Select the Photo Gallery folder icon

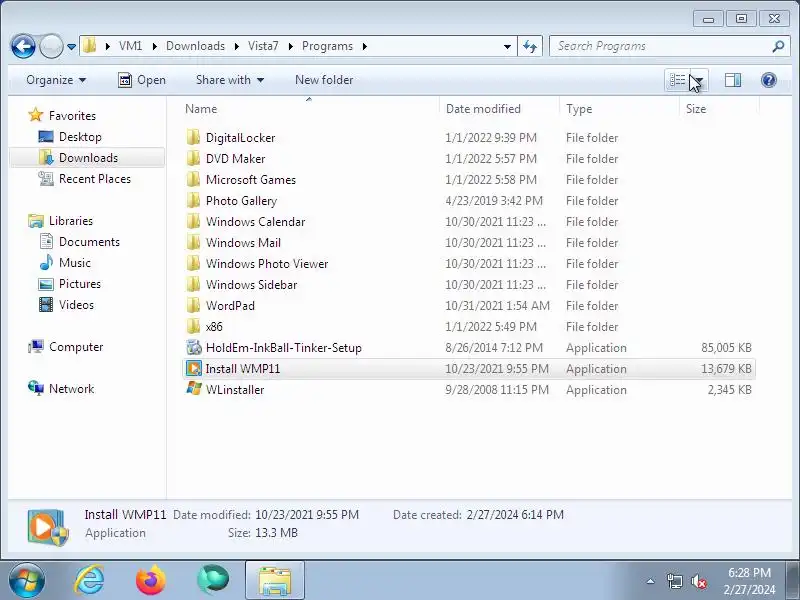click(x=193, y=200)
